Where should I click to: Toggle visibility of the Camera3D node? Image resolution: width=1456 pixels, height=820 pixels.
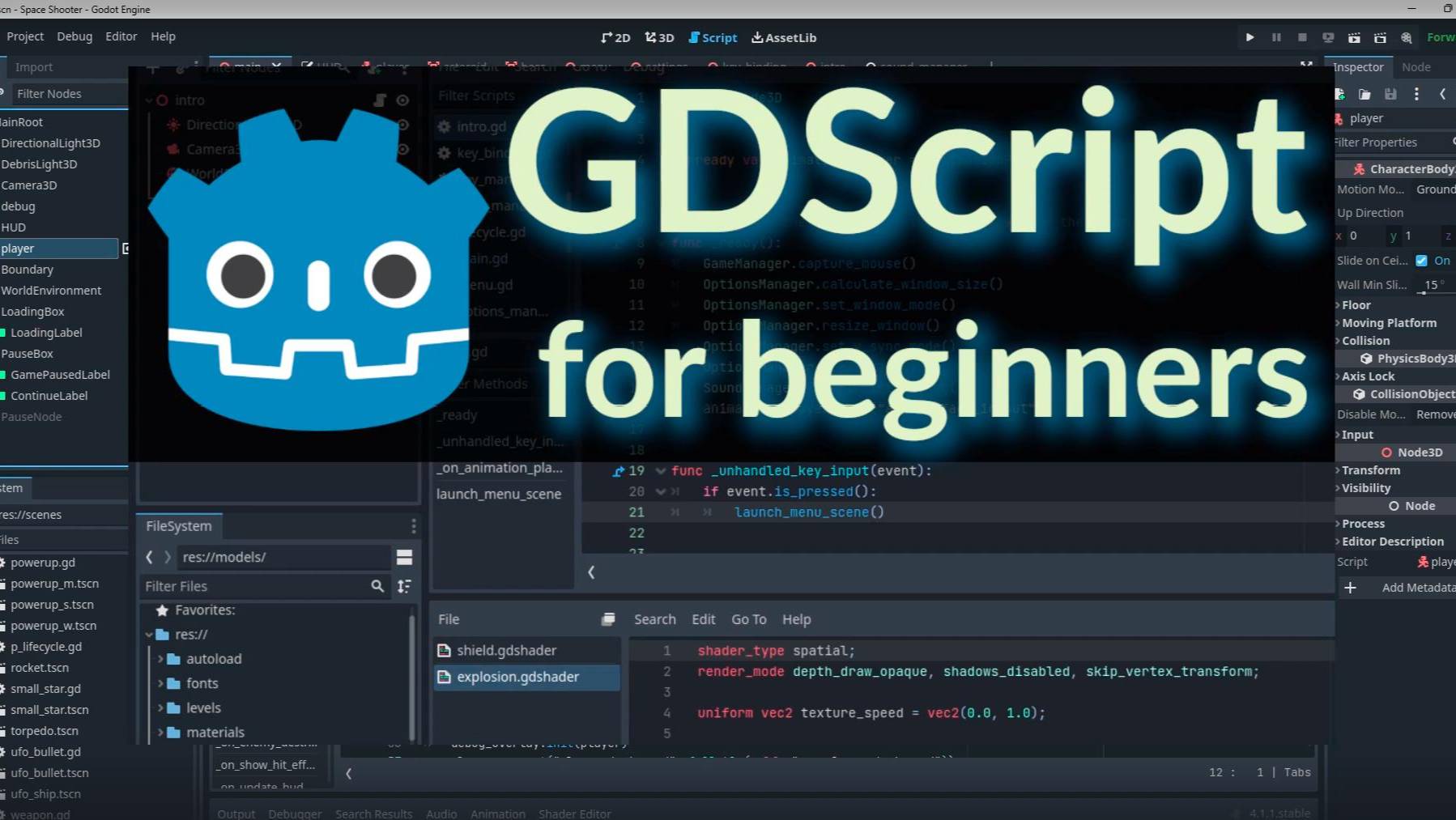pyautogui.click(x=402, y=149)
